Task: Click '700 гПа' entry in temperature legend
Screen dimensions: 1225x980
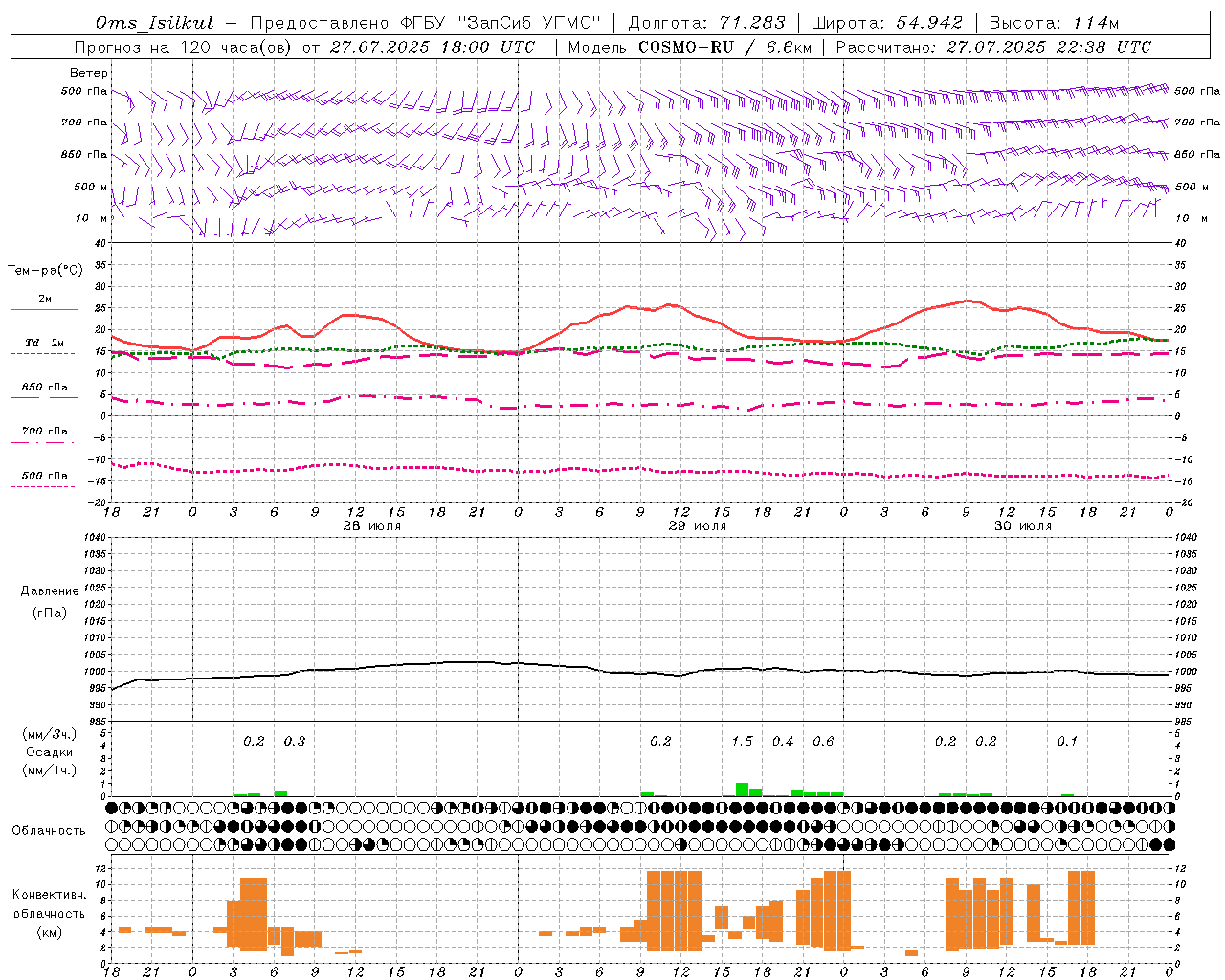Action: 44,432
